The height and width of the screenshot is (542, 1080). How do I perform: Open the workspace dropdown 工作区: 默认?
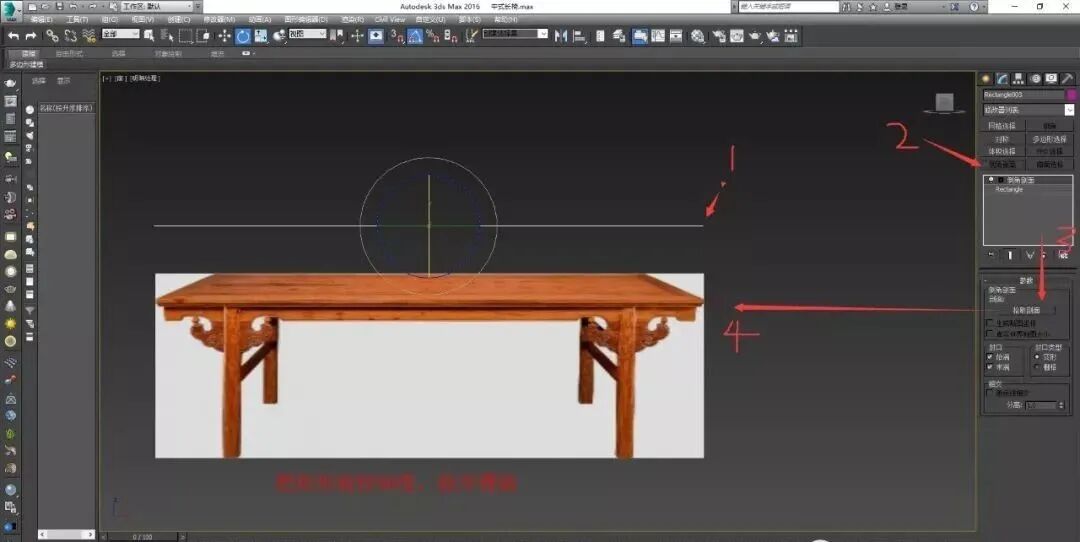[158, 6]
